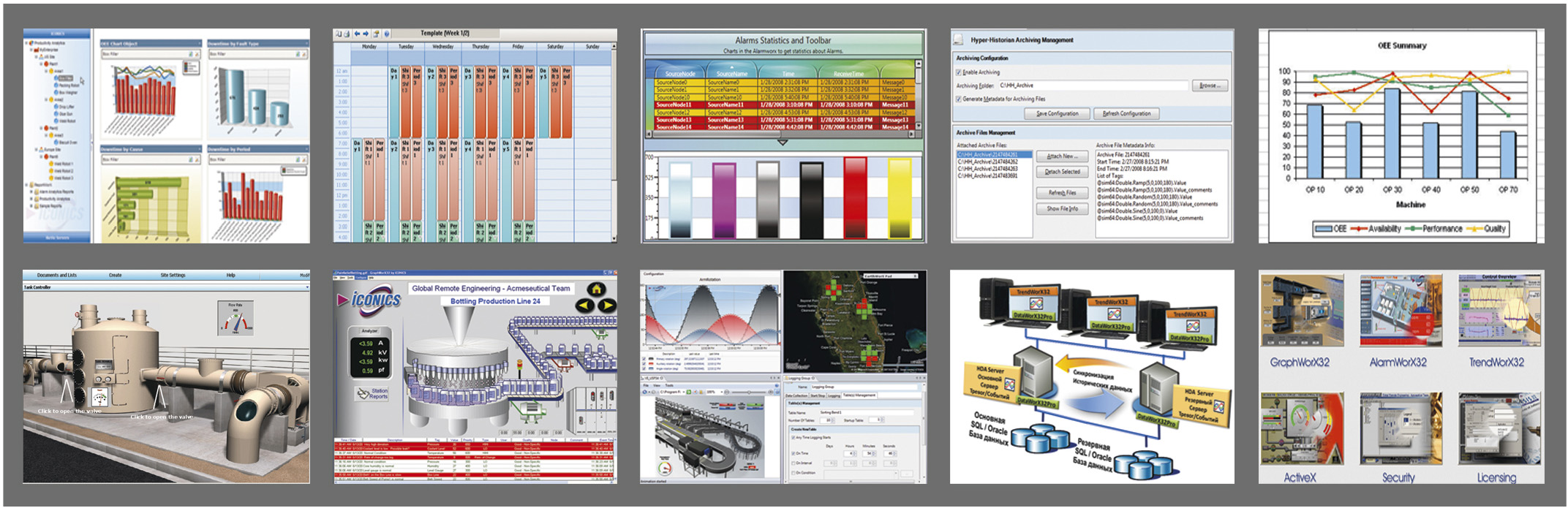Screen dimensions: 1568x508
Task: Open the Tools menu in 3D viewer
Action: point(669,385)
